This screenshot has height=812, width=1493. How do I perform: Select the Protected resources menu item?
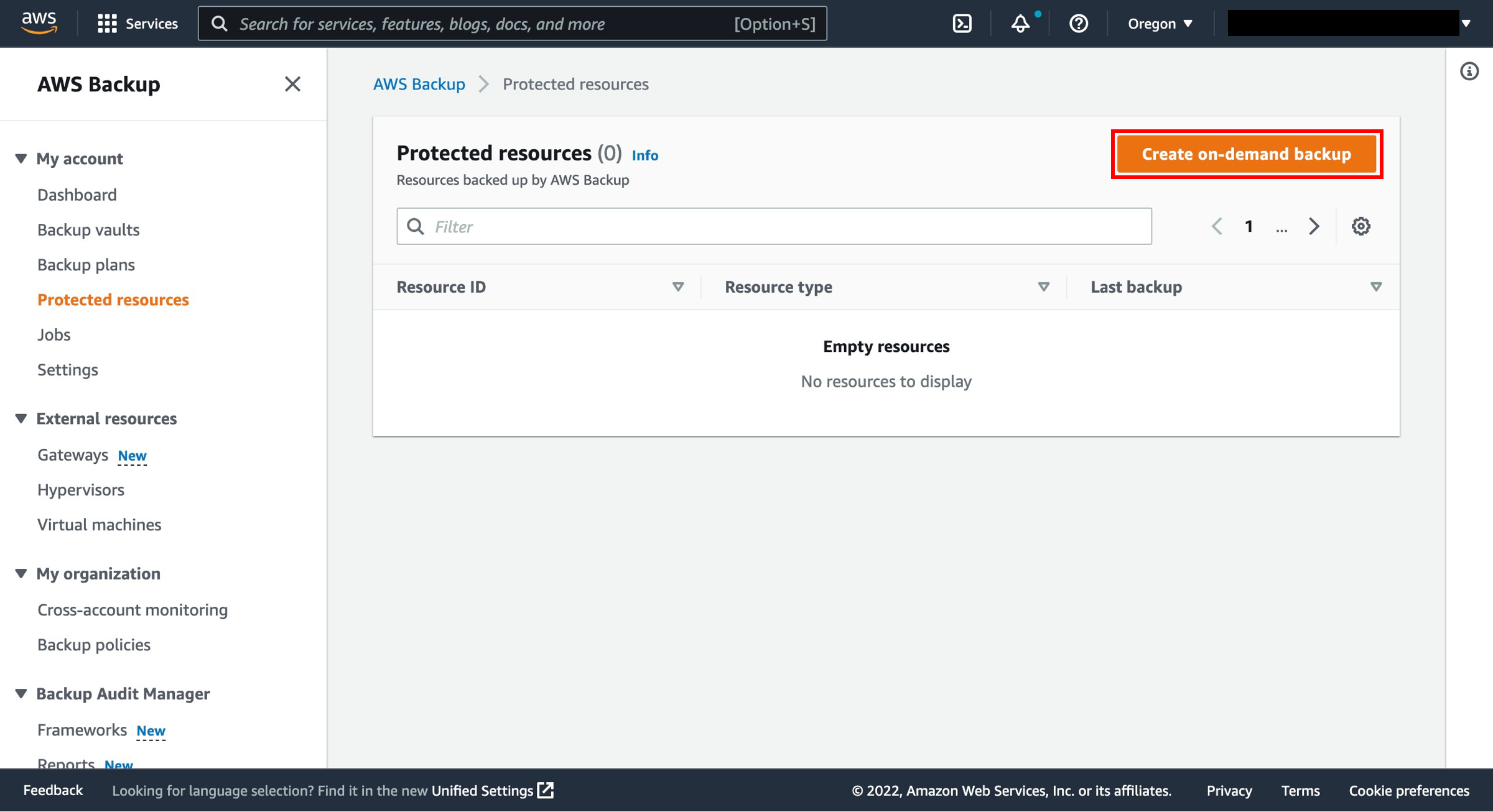(113, 298)
